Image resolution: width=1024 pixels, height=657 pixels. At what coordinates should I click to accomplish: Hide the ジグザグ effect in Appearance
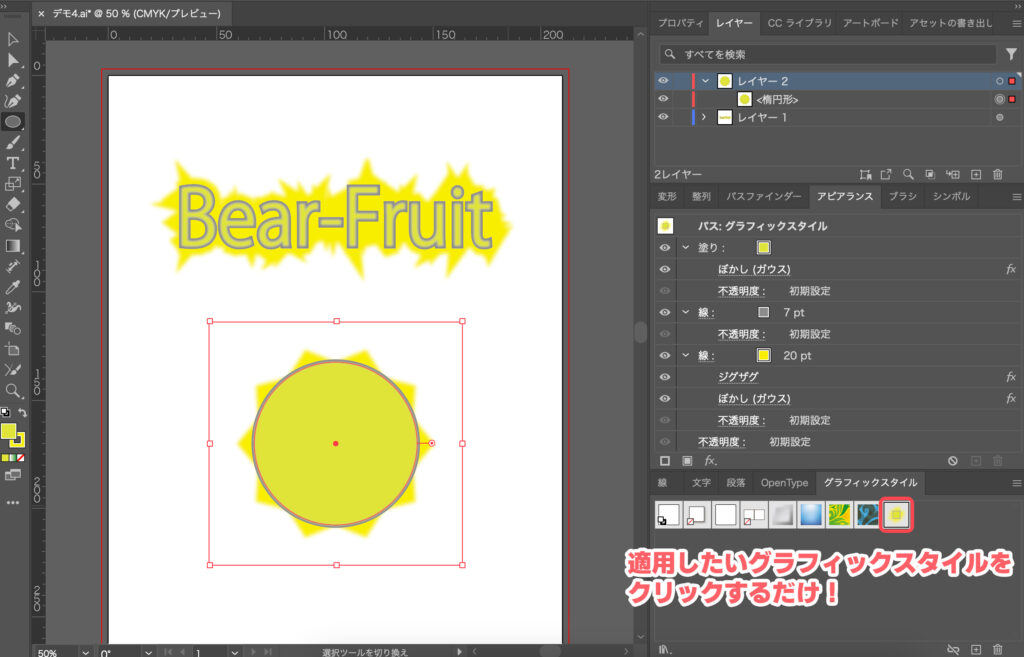pyautogui.click(x=664, y=377)
